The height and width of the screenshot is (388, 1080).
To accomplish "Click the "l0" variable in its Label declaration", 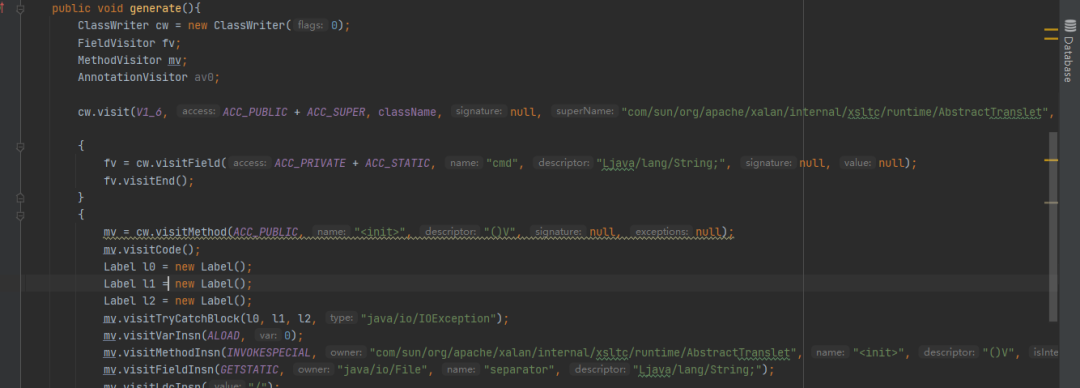I will click(x=149, y=267).
